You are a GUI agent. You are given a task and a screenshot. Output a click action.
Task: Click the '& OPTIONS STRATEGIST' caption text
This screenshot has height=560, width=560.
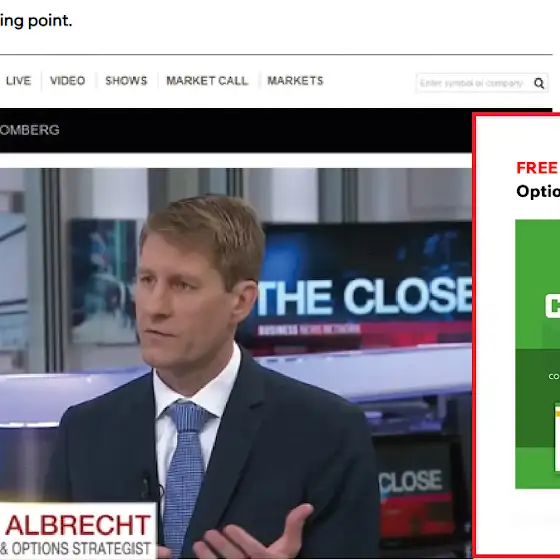[x=76, y=548]
